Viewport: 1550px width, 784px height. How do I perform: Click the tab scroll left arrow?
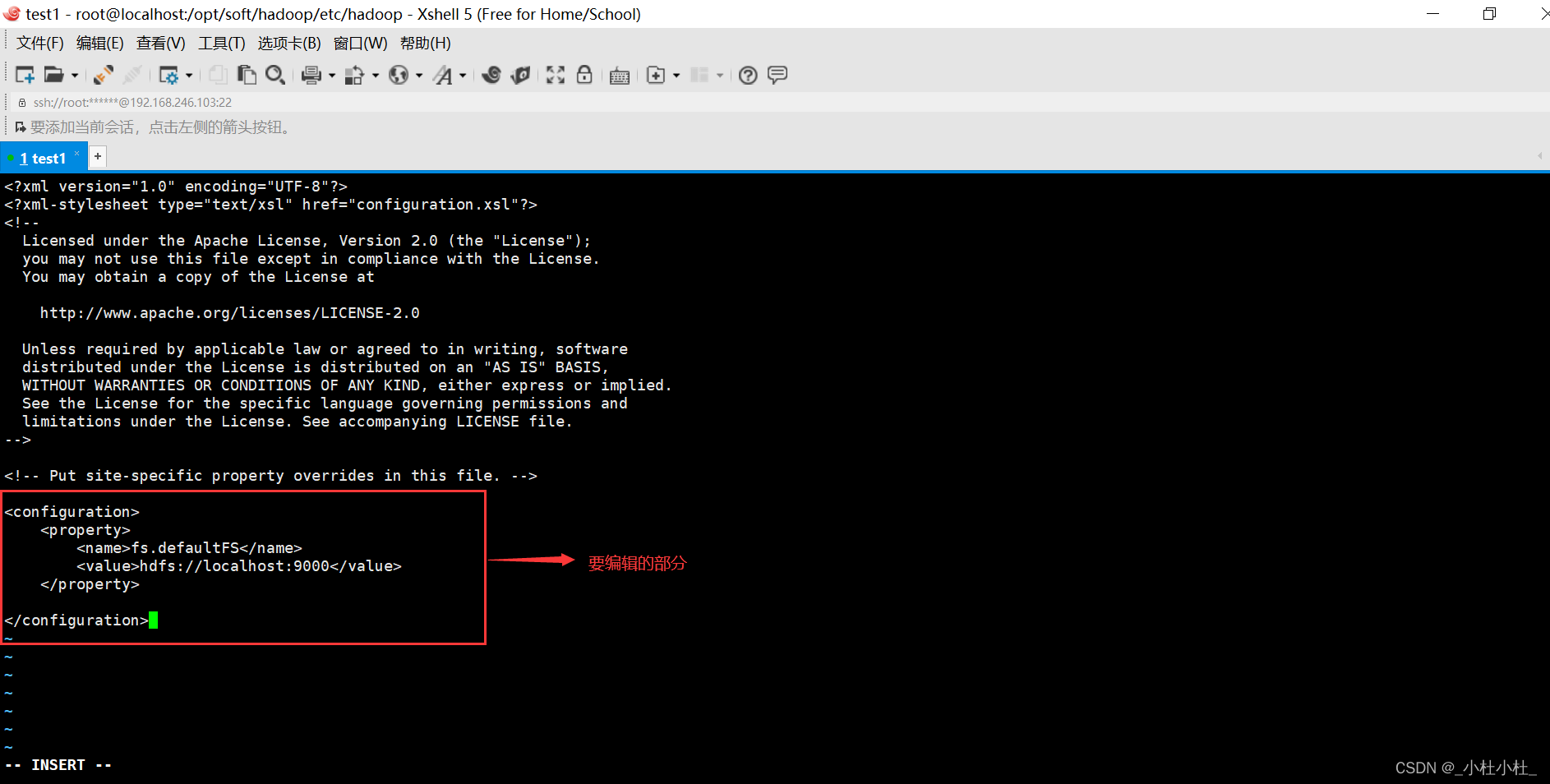click(1539, 156)
